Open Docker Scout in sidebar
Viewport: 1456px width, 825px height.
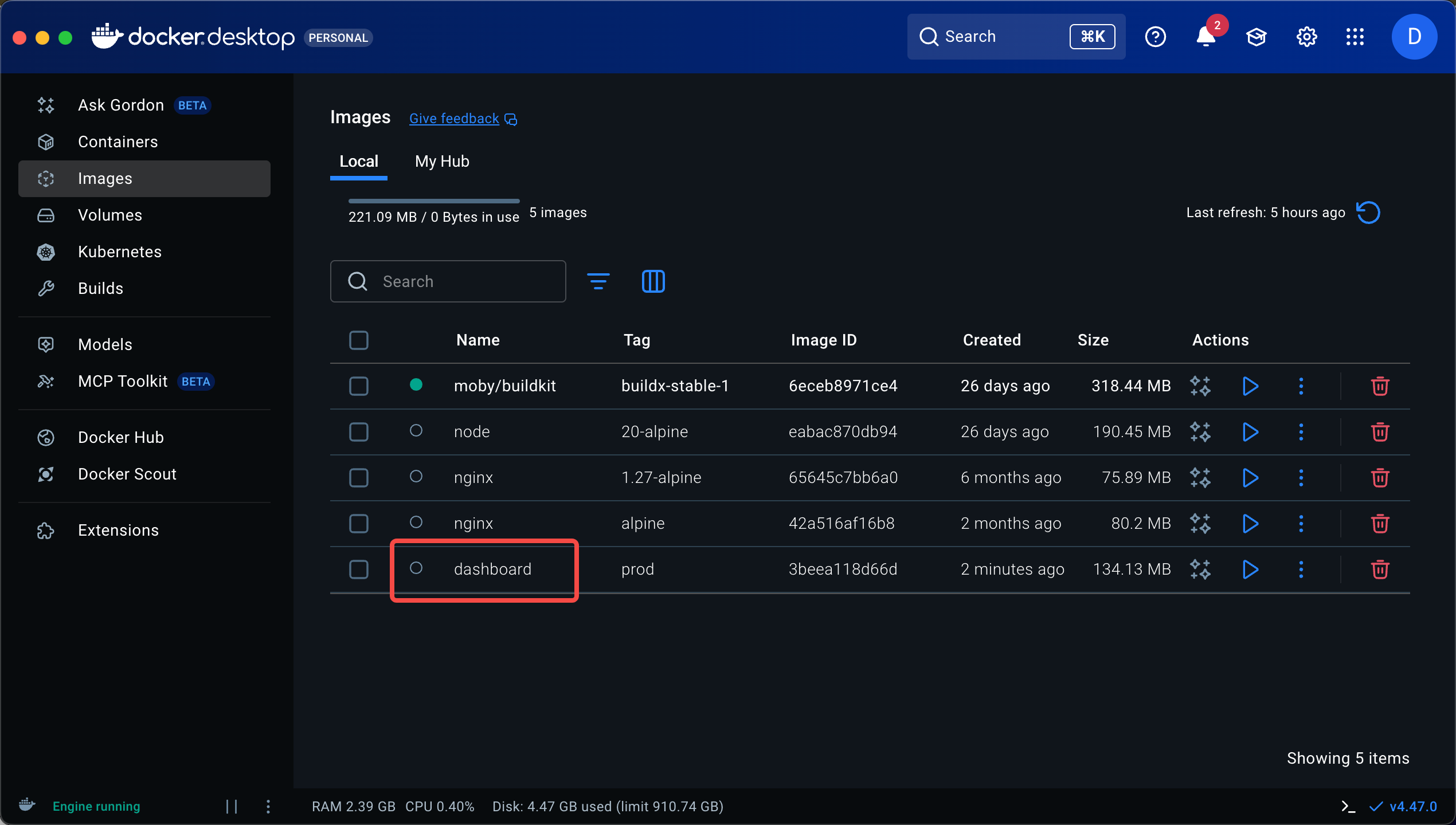[144, 474]
